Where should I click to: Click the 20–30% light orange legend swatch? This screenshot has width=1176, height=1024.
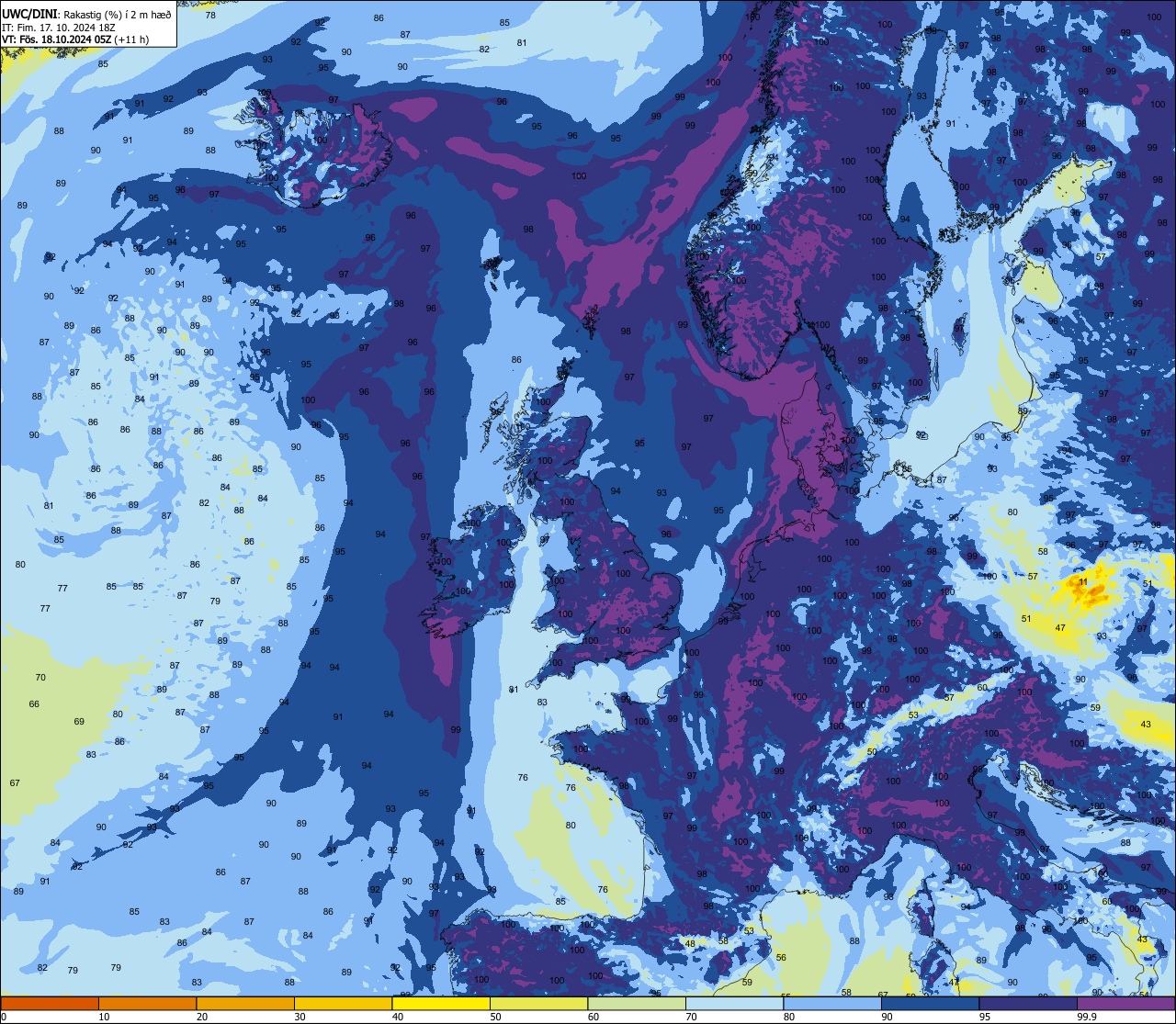pos(245,1003)
